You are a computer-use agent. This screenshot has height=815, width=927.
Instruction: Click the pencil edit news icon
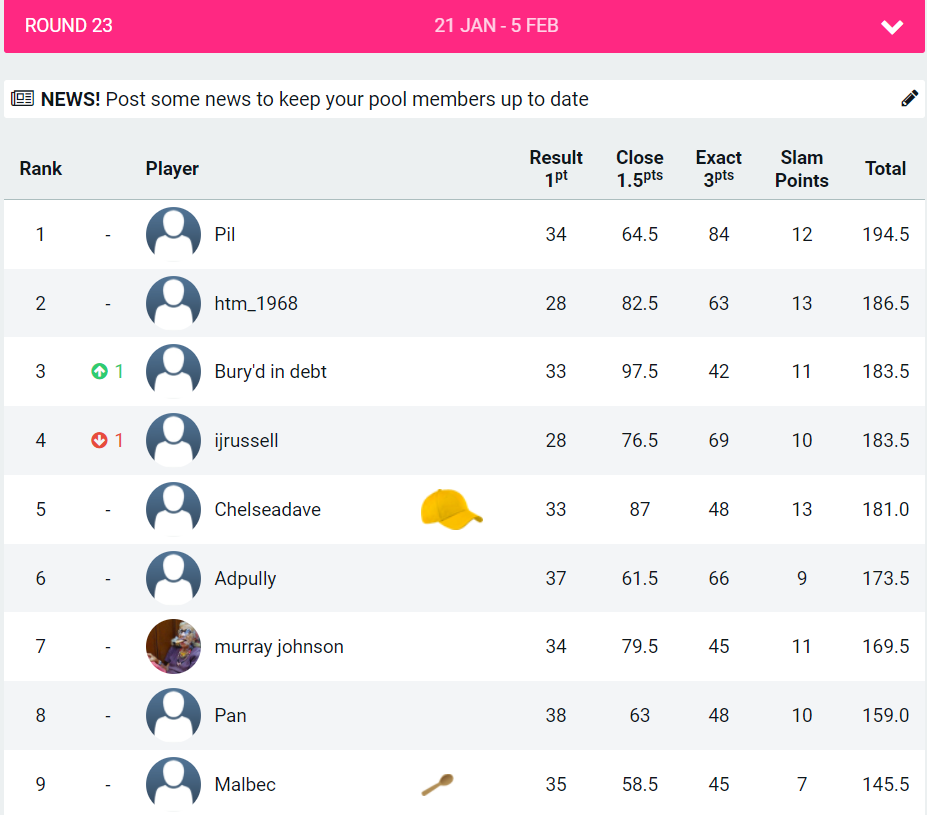[x=909, y=98]
